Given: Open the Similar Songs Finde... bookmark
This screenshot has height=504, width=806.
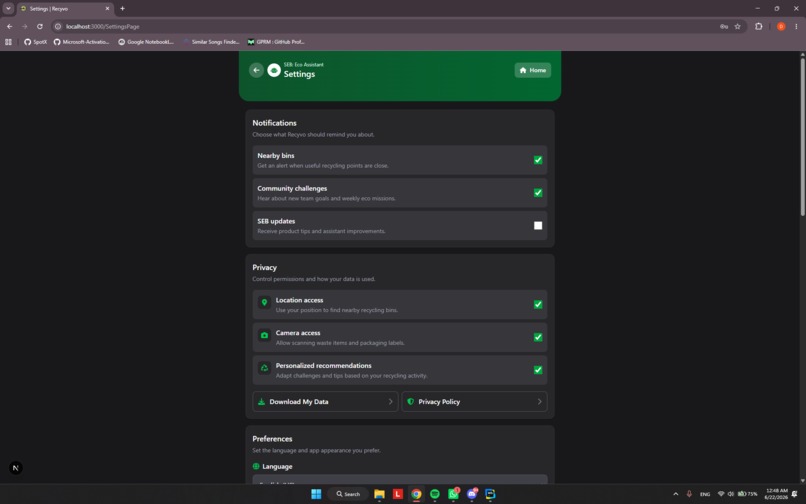Looking at the screenshot, I should pos(211,42).
